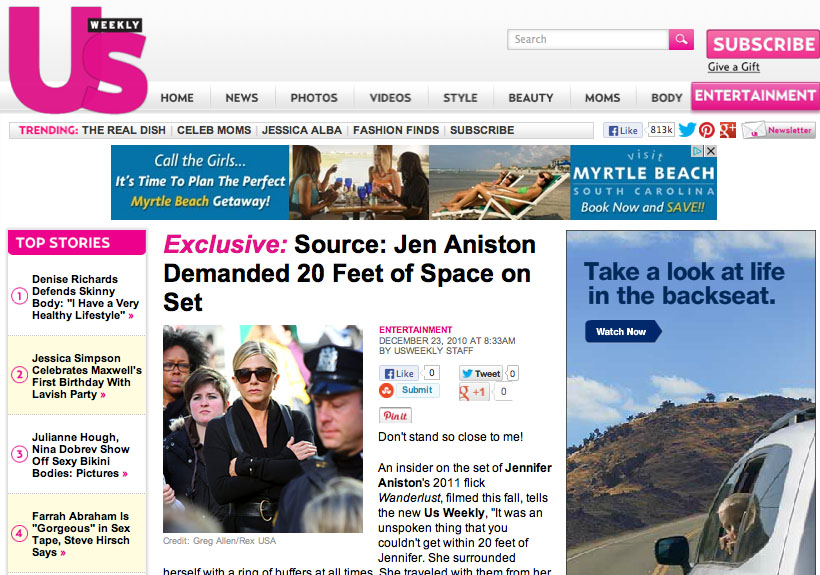Open the BODY navigation tab
Viewport: 820px width, 575px height.
click(667, 98)
